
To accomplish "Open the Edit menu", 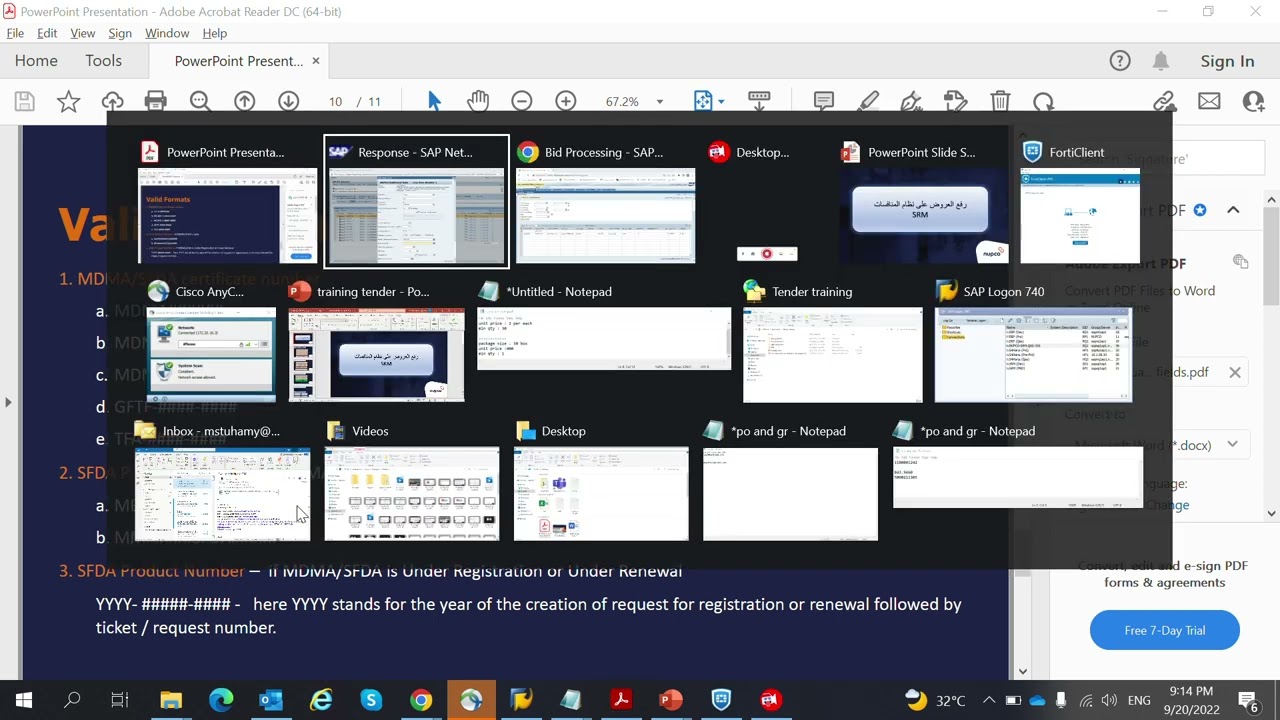I will pyautogui.click(x=47, y=33).
